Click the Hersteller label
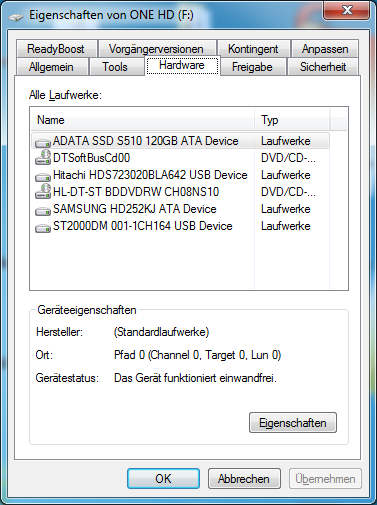Screen dimensions: 377x505 pyautogui.click(x=59, y=332)
